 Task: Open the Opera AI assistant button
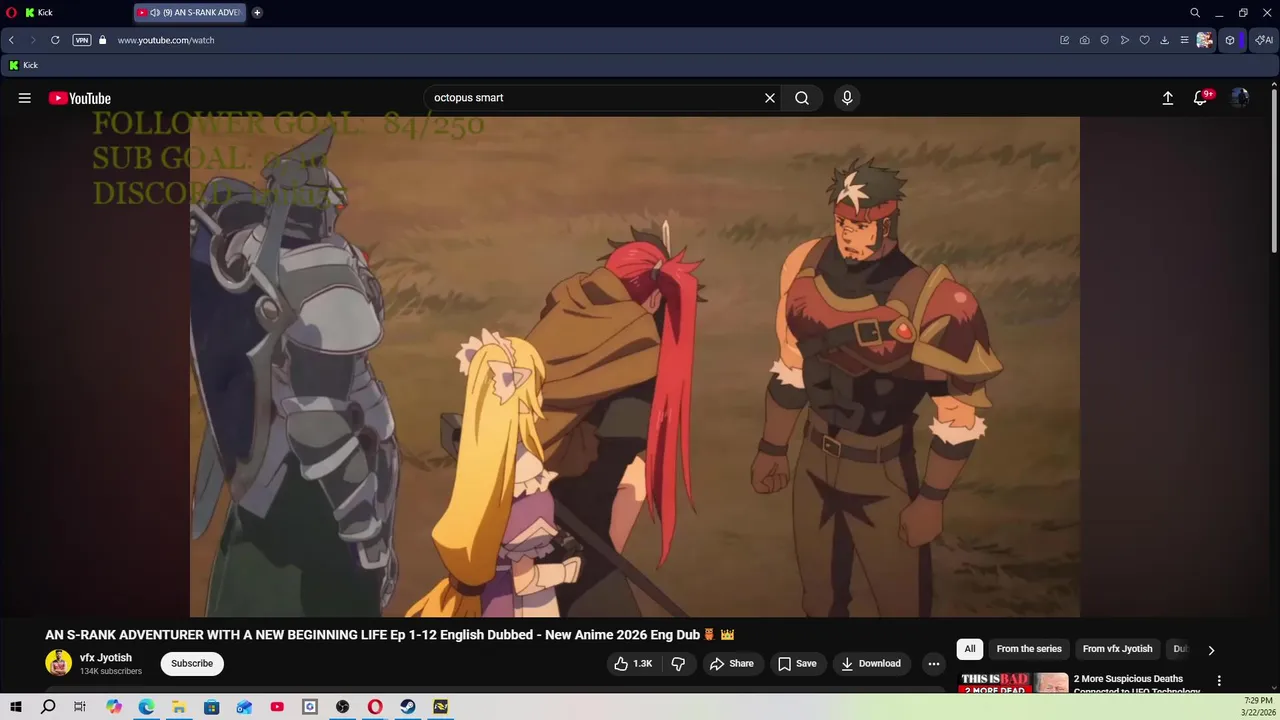click(1264, 40)
